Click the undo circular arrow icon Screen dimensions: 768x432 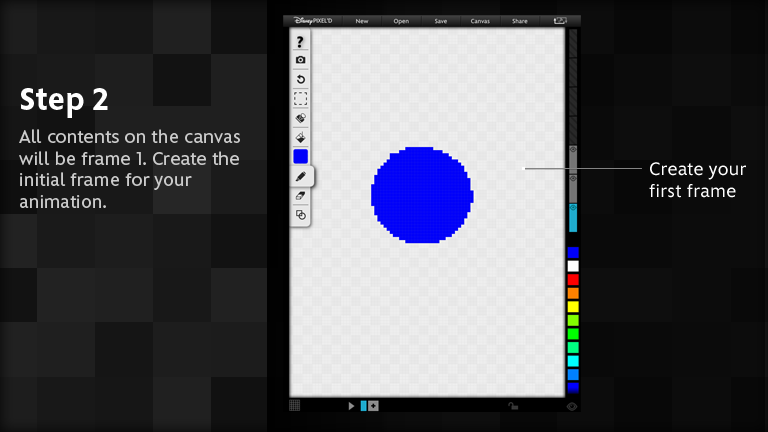(301, 79)
